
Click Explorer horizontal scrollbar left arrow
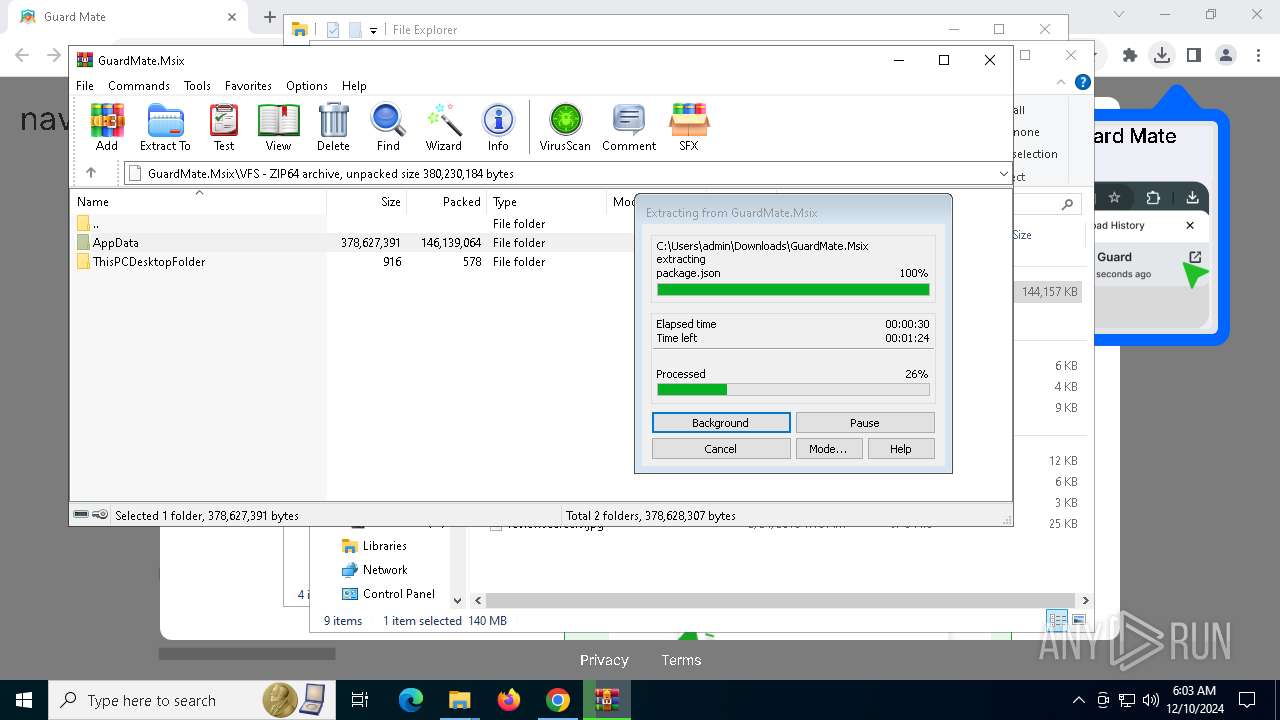click(479, 600)
